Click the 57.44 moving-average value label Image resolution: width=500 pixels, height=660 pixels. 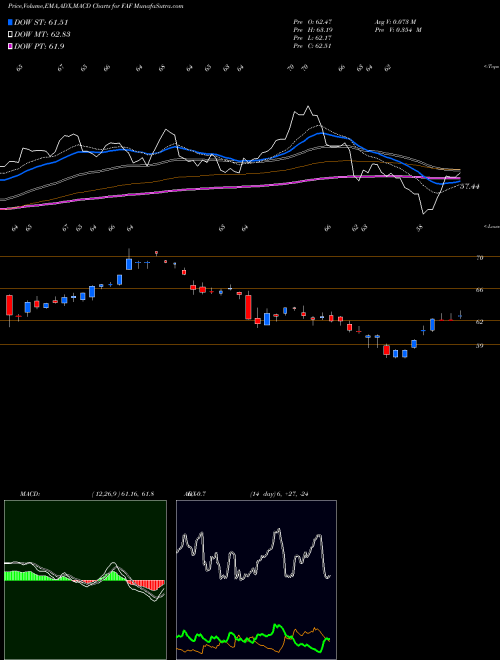tap(470, 186)
